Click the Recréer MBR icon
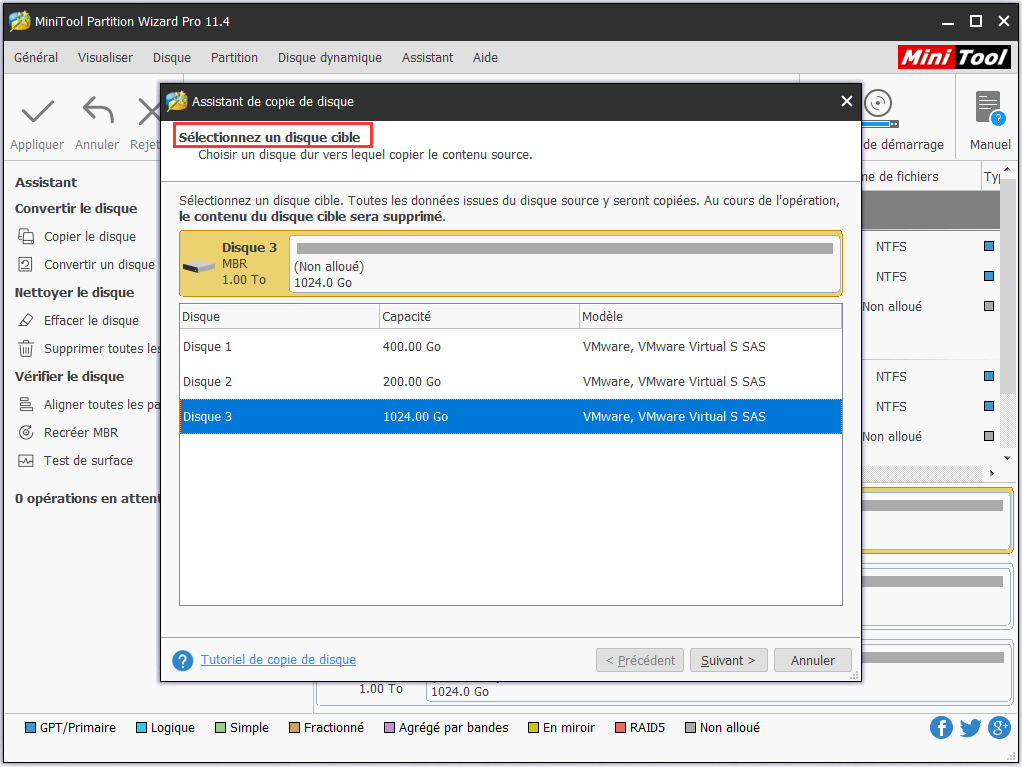1022x767 pixels. (26, 433)
